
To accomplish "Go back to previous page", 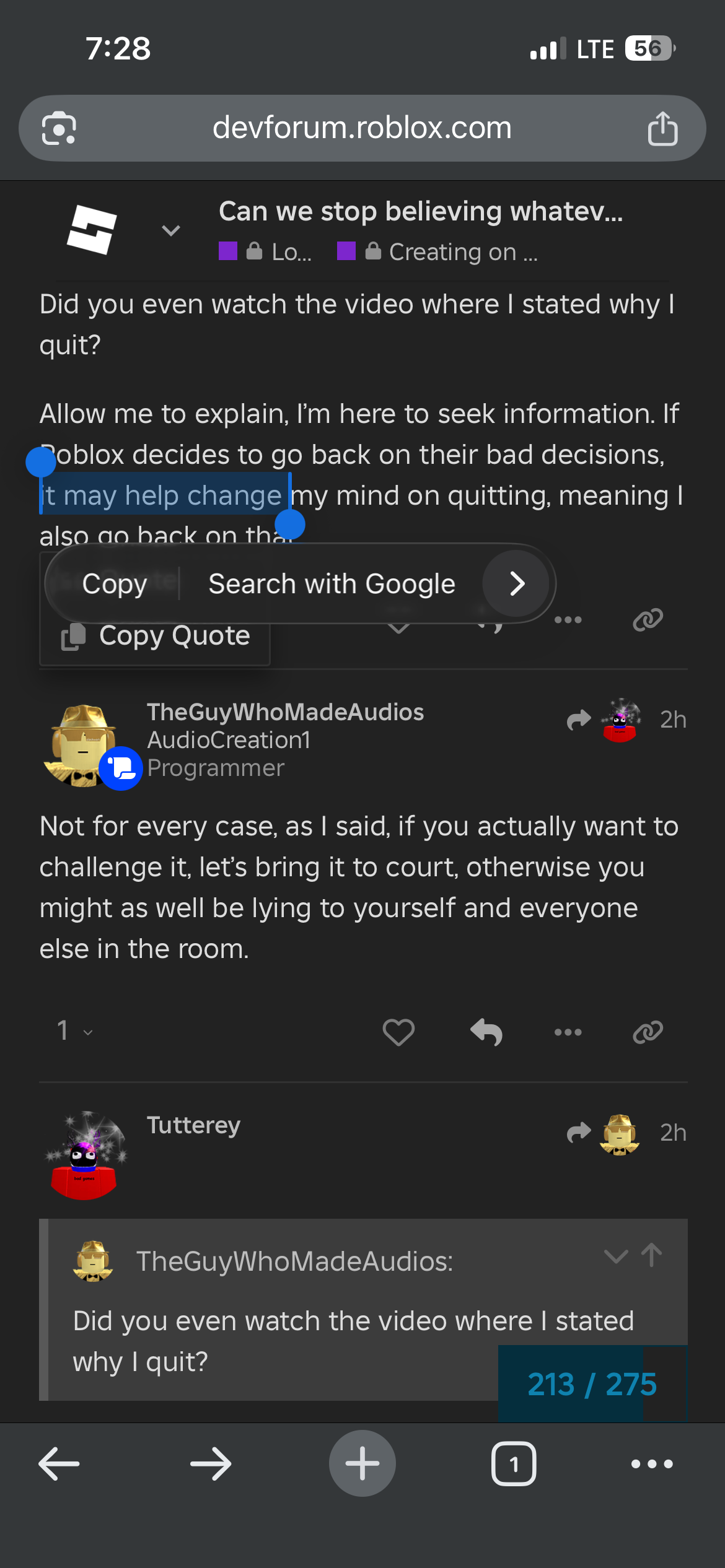I will click(x=59, y=1464).
